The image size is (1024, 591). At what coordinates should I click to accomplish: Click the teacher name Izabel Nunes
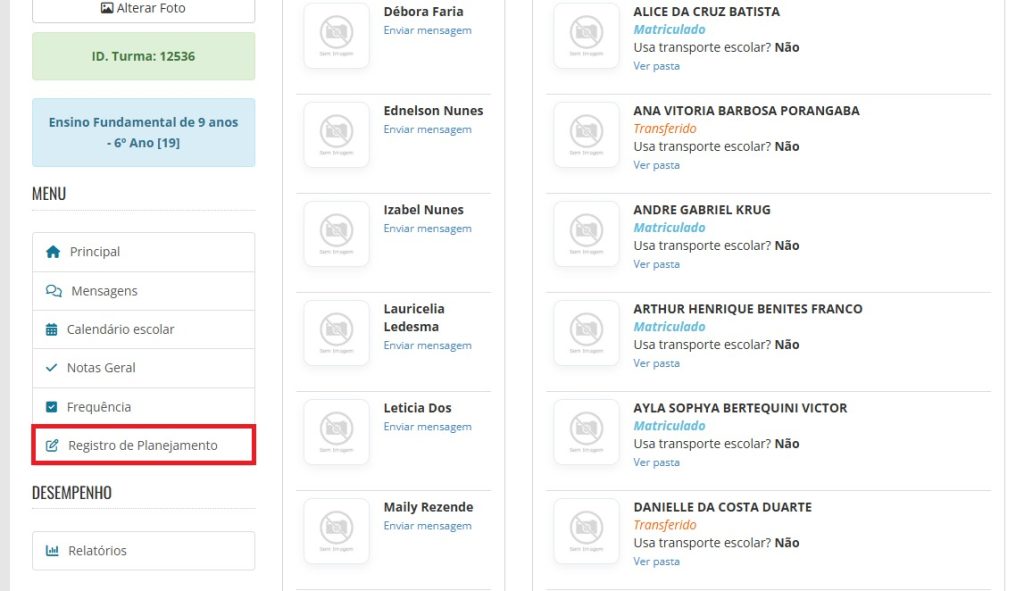tap(423, 210)
